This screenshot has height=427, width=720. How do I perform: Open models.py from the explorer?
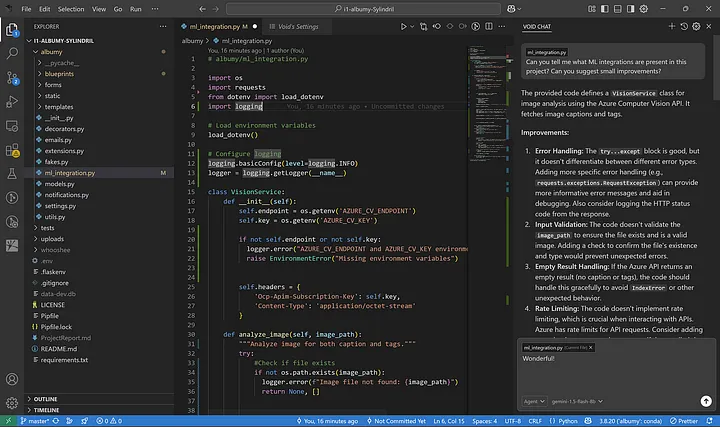[60, 184]
